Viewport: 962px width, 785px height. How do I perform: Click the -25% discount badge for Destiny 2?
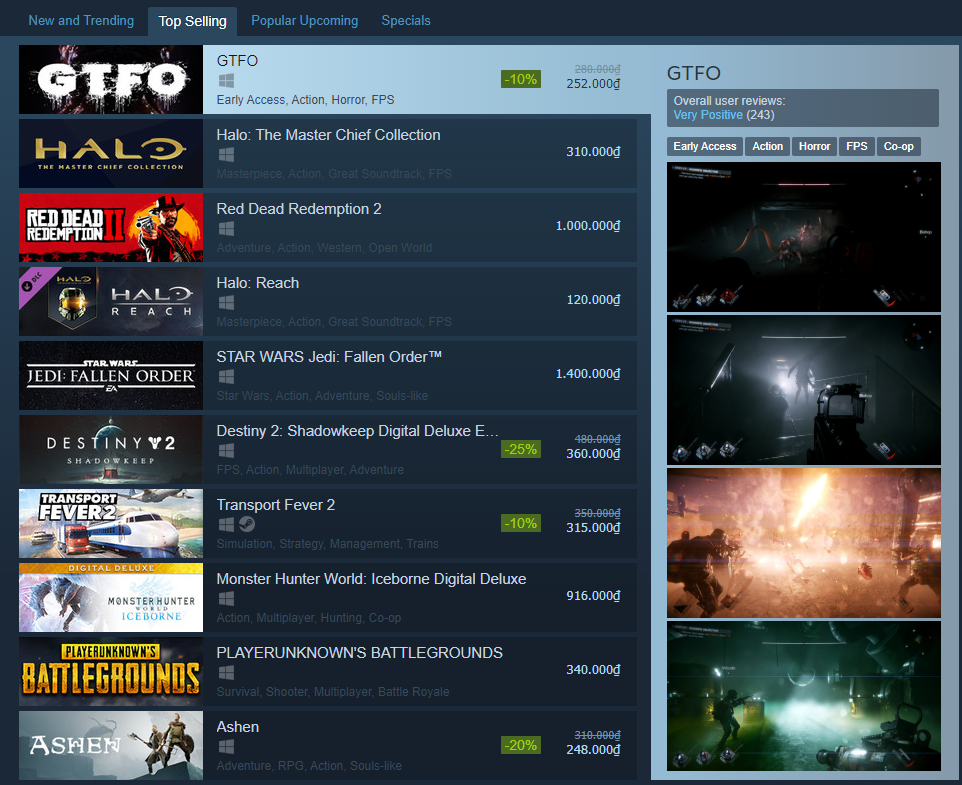pos(520,449)
